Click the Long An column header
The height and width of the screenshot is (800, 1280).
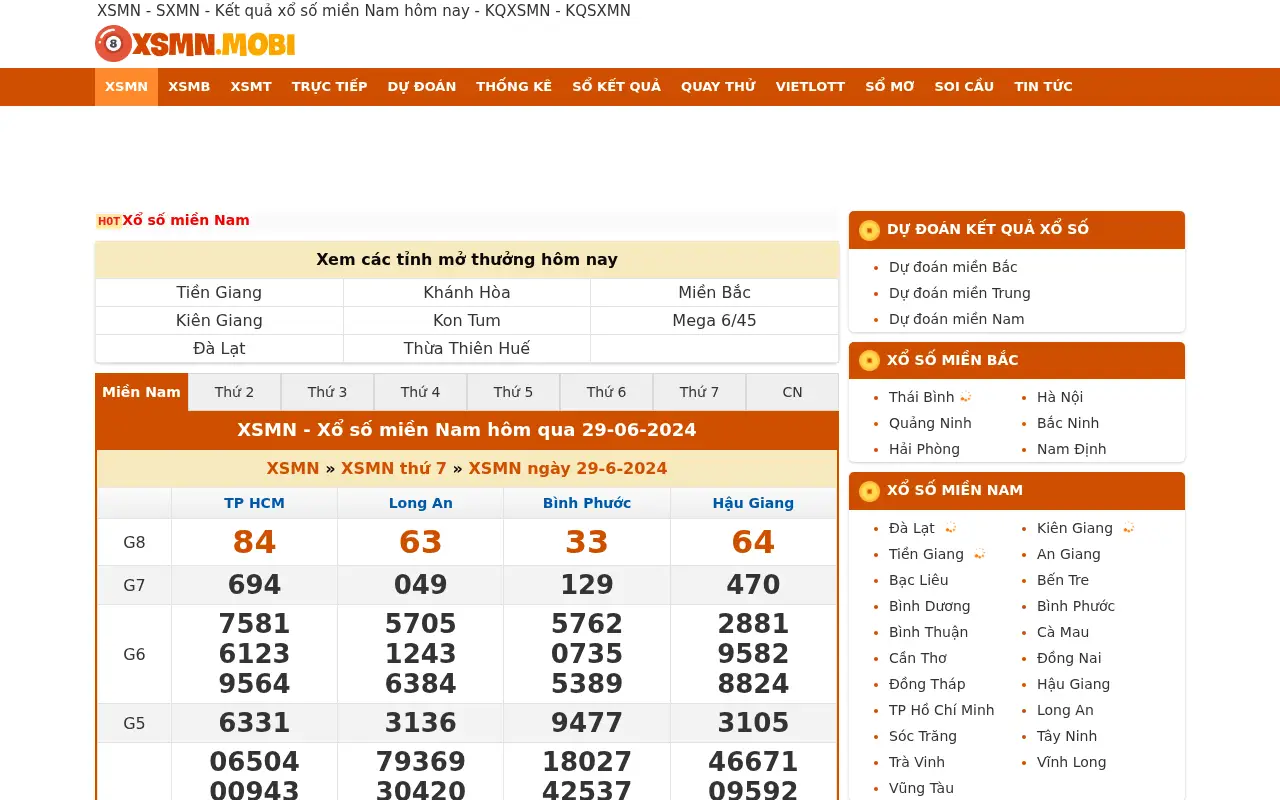click(x=421, y=503)
